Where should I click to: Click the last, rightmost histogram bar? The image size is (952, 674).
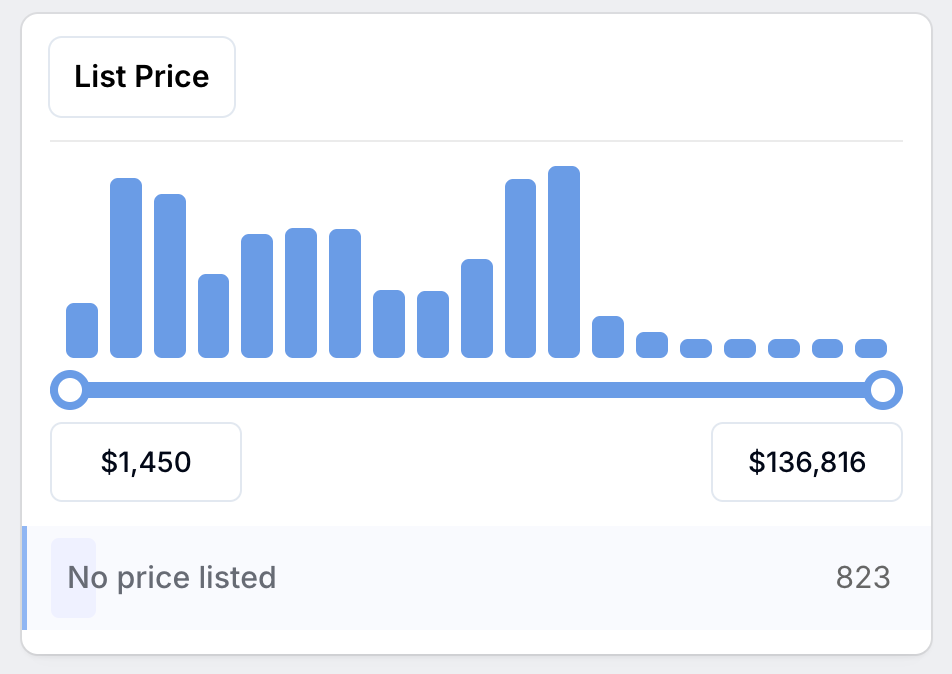pos(871,349)
